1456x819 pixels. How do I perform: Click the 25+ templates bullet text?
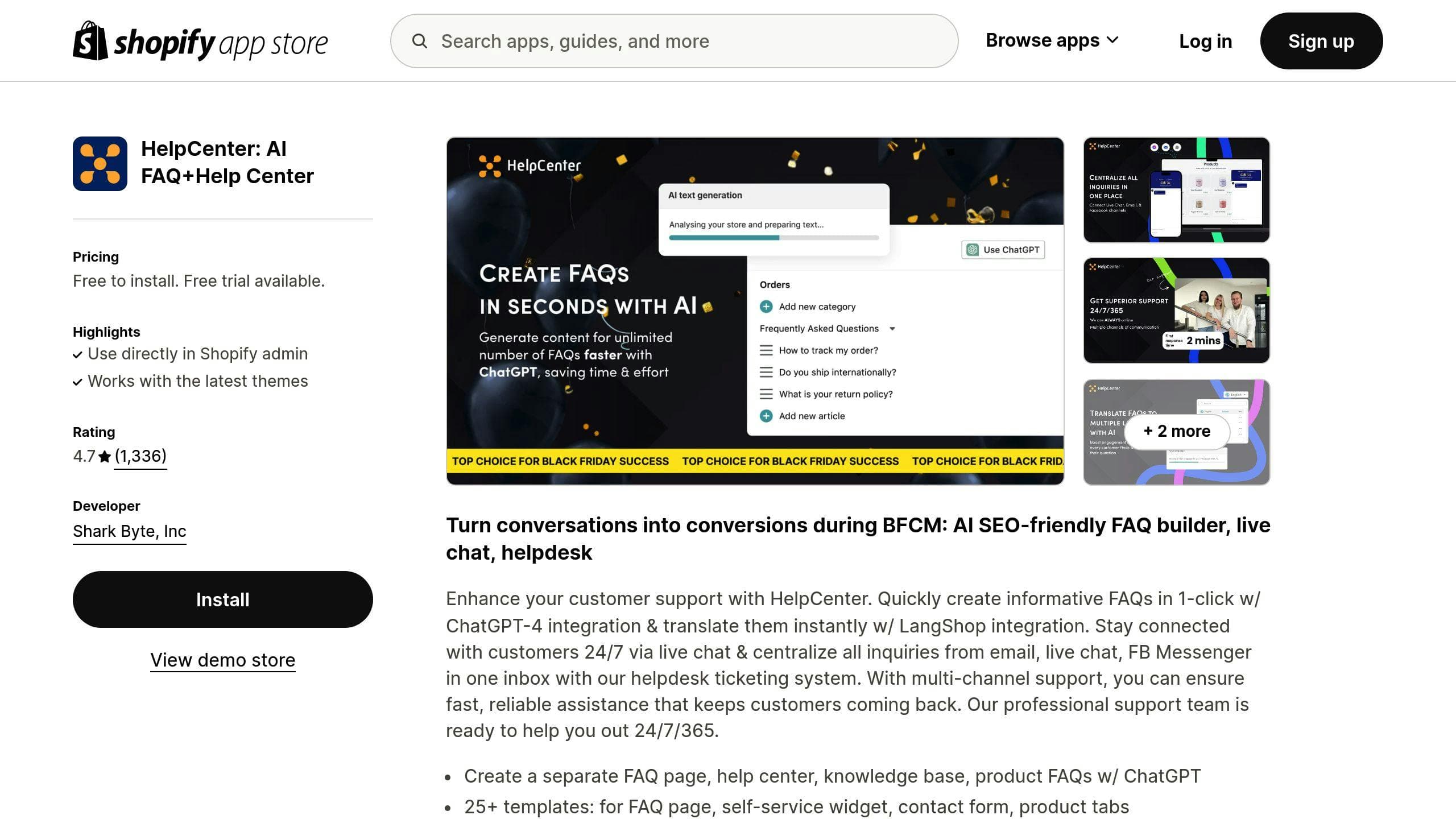tap(796, 806)
